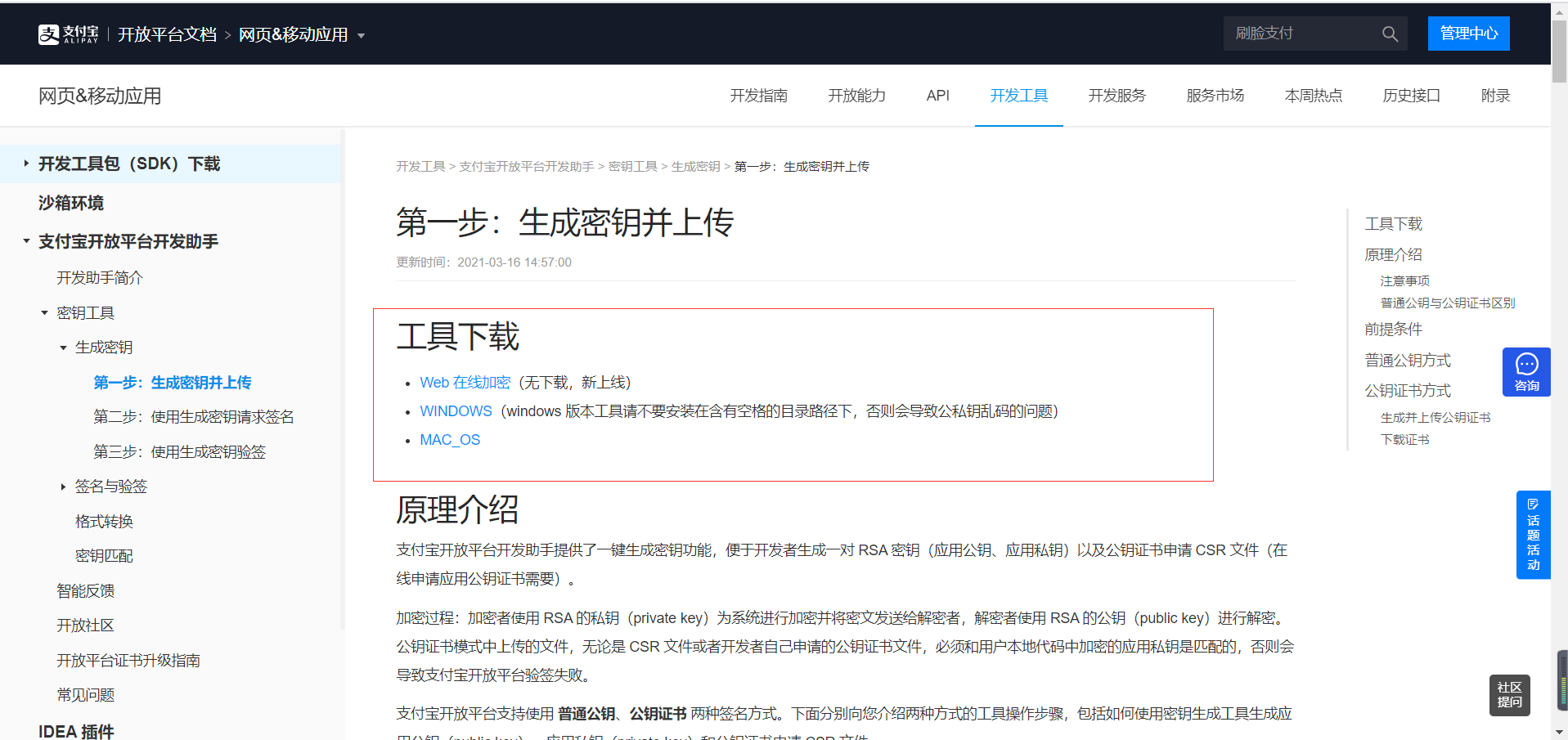Collapse the 生成密钥 tree section
The width and height of the screenshot is (1568, 740).
pos(63,347)
